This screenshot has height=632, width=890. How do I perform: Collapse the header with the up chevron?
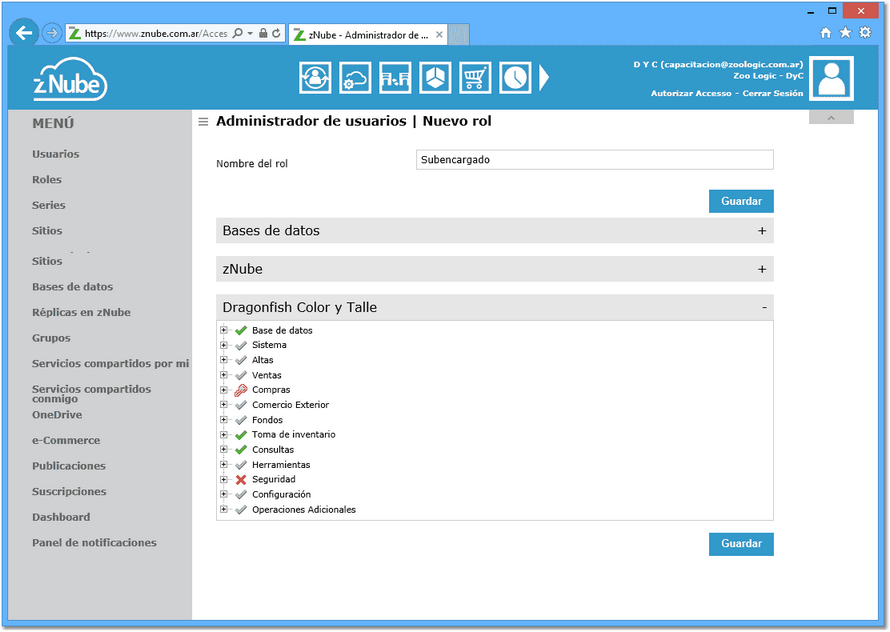point(831,118)
